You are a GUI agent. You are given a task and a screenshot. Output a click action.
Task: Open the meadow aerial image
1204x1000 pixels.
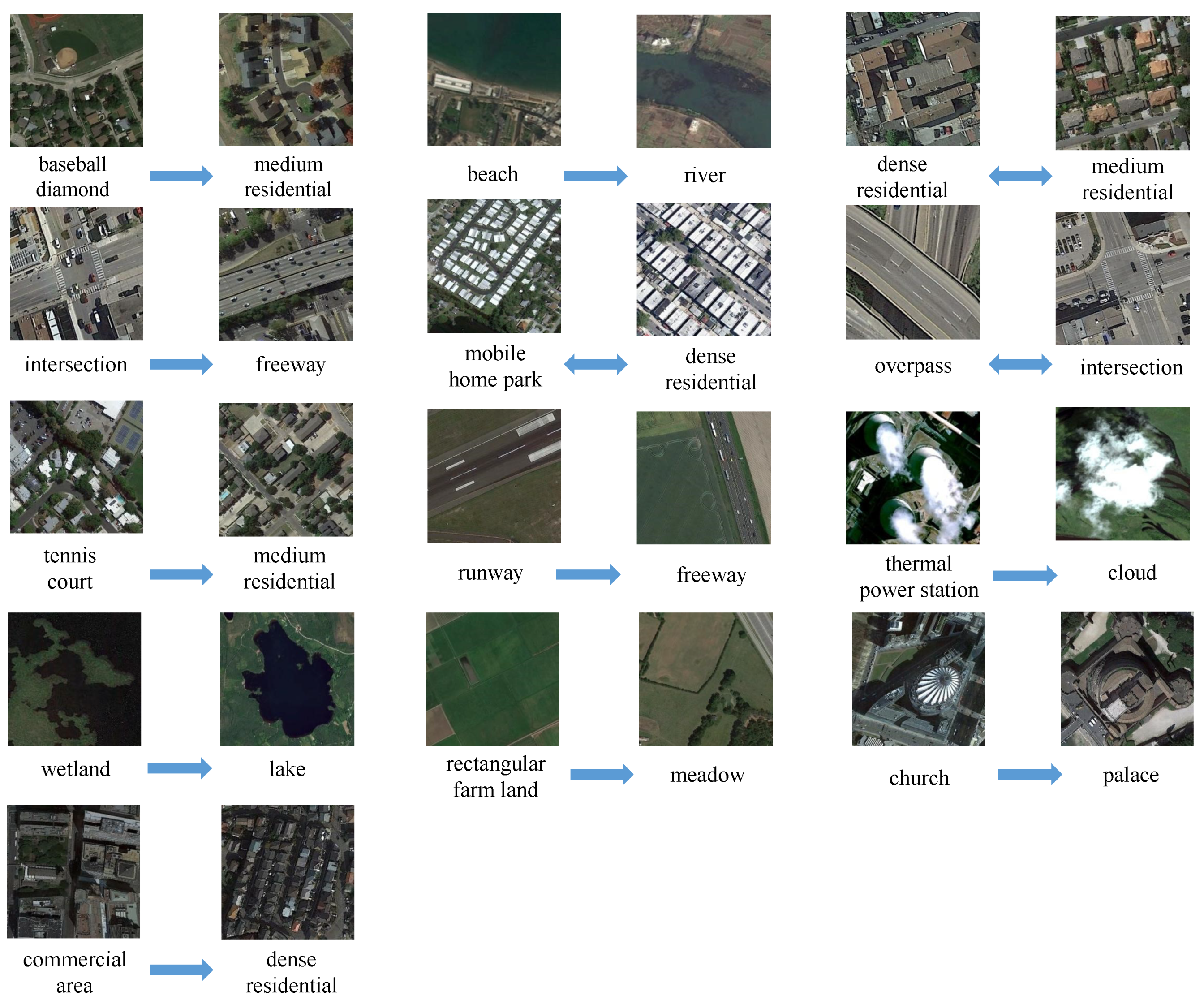tap(706, 679)
